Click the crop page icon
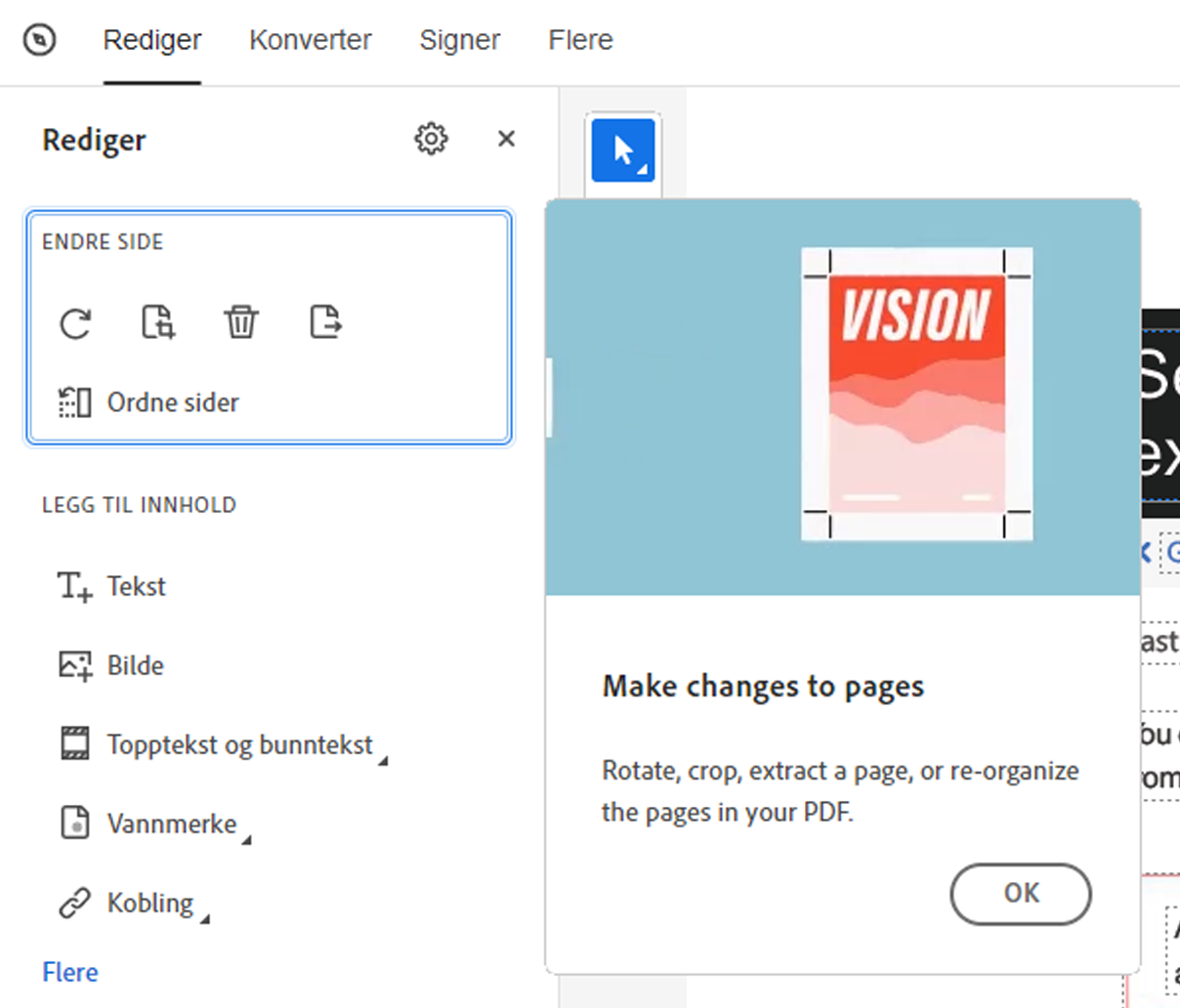The image size is (1180, 1008). (x=158, y=321)
